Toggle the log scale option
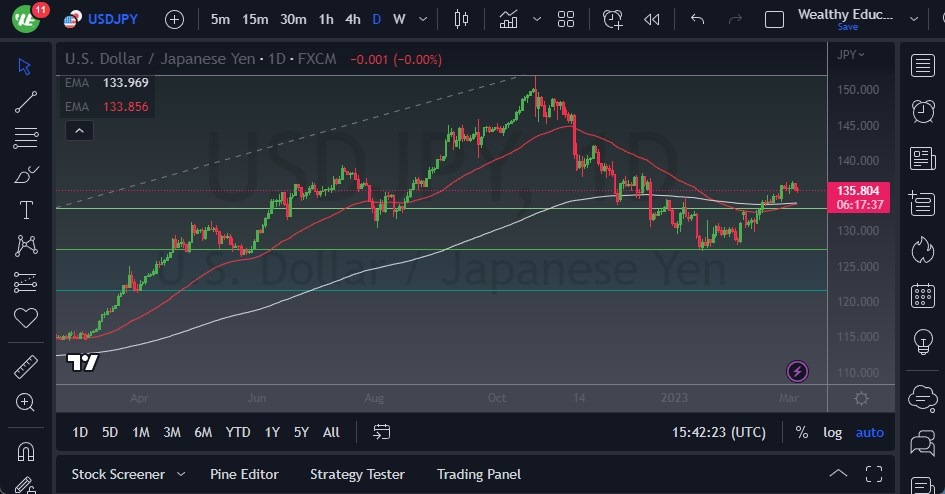Image resolution: width=945 pixels, height=494 pixels. point(832,432)
